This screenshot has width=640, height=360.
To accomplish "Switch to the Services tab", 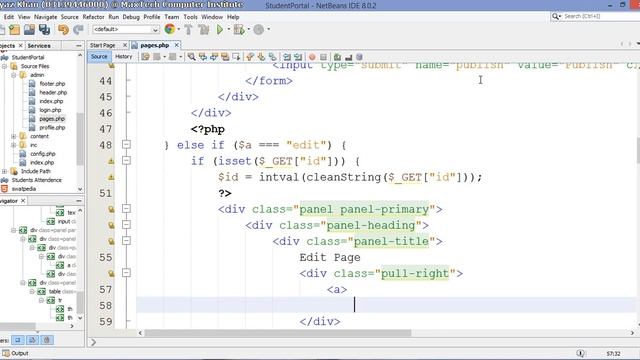I will 39,46.
